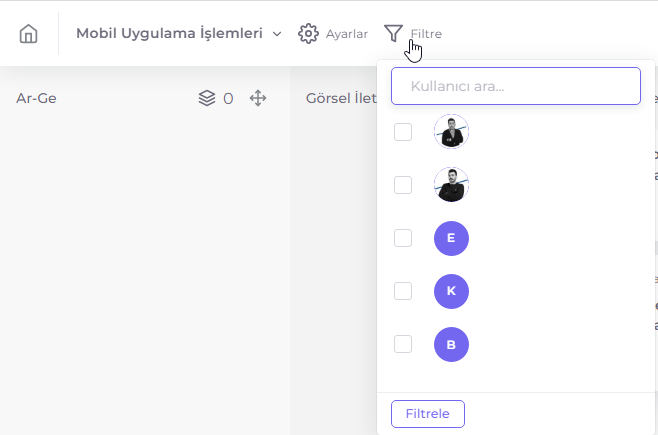The width and height of the screenshot is (658, 435).
Task: Select the purple E user avatar
Action: (452, 238)
